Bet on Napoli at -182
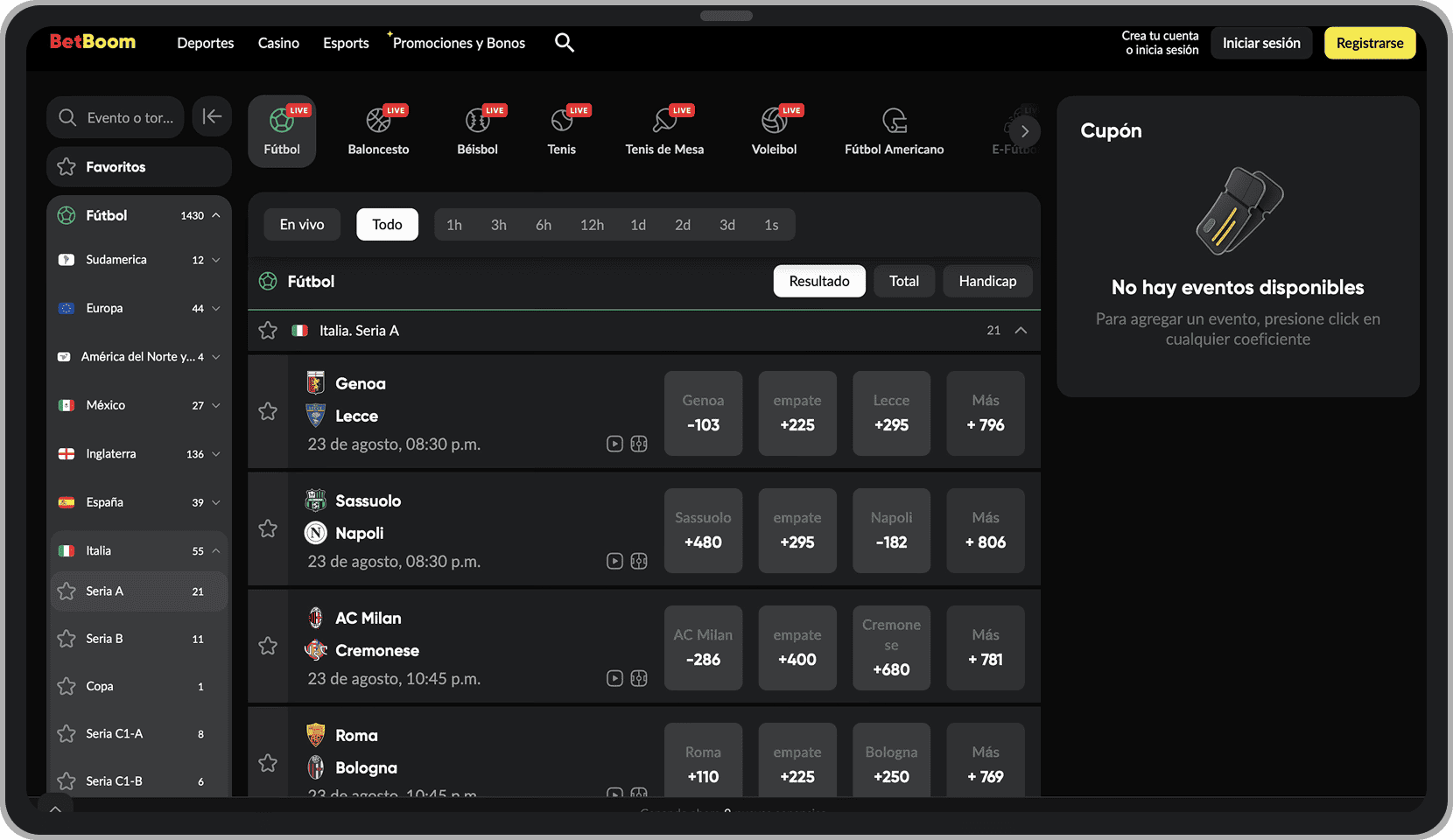 pyautogui.click(x=891, y=530)
